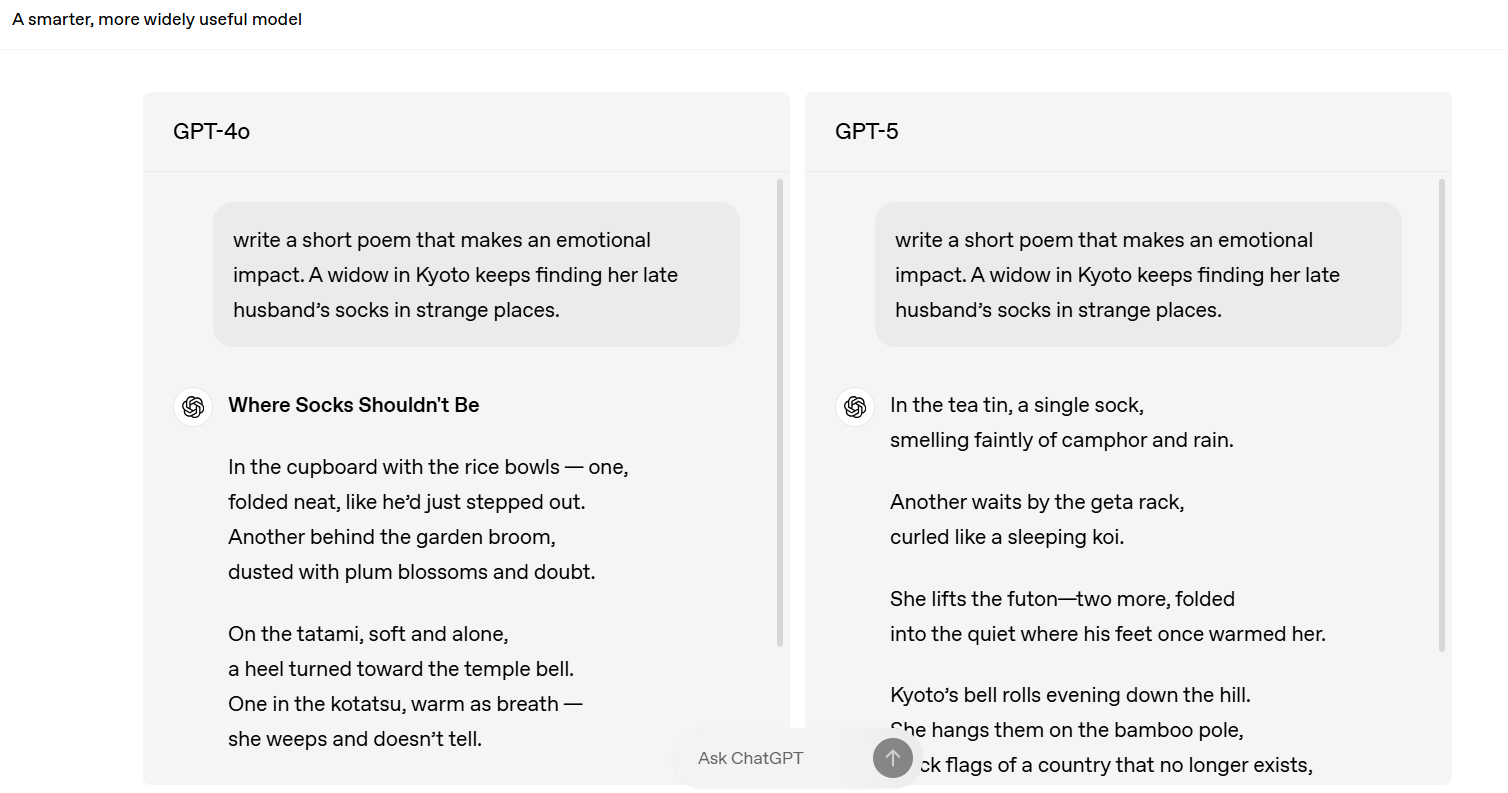The height and width of the screenshot is (793, 1508).
Task: Click the line "On the tatami, soft and alone,"
Action: (368, 634)
